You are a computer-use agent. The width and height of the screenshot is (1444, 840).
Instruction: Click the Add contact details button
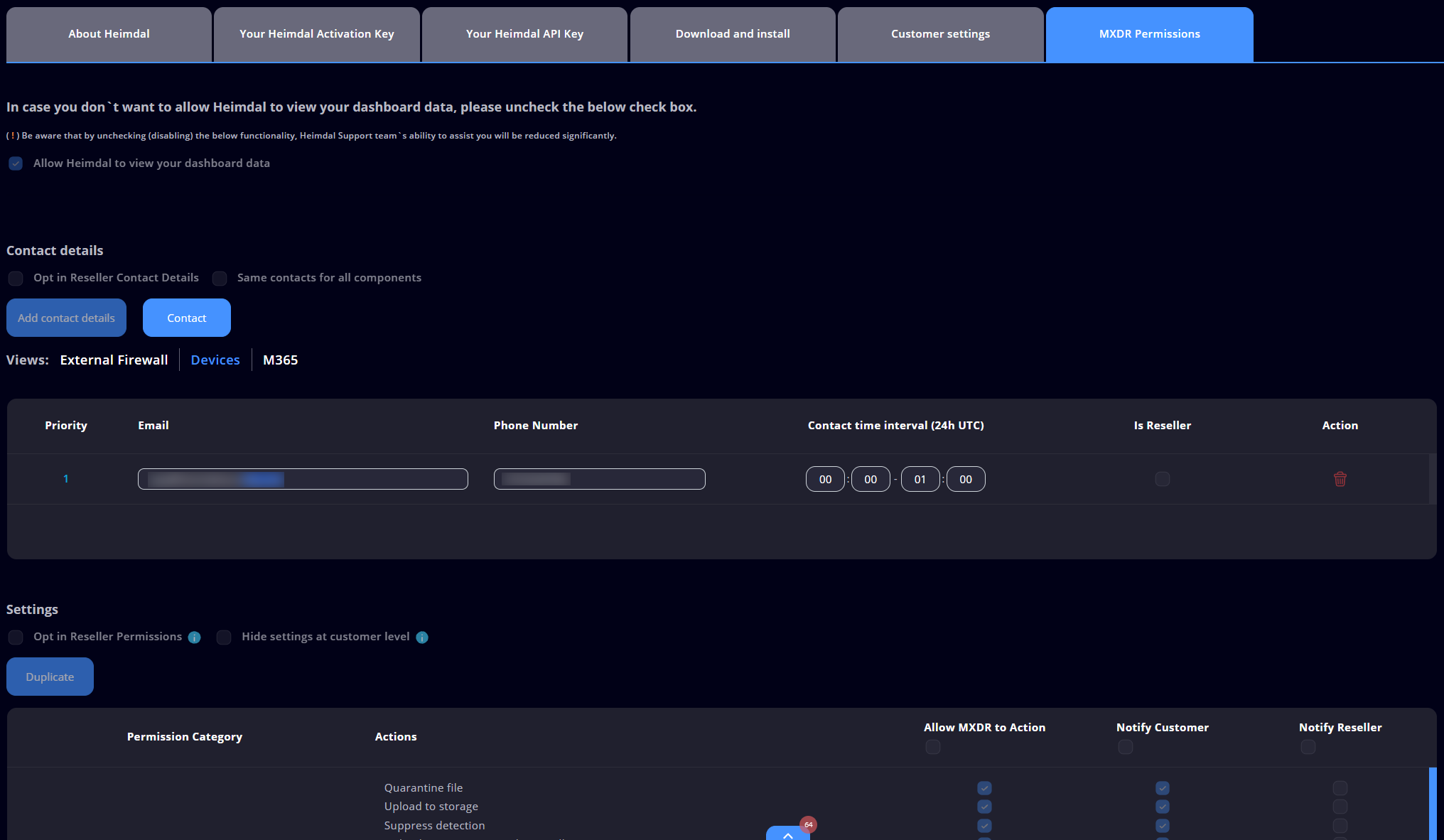click(66, 318)
